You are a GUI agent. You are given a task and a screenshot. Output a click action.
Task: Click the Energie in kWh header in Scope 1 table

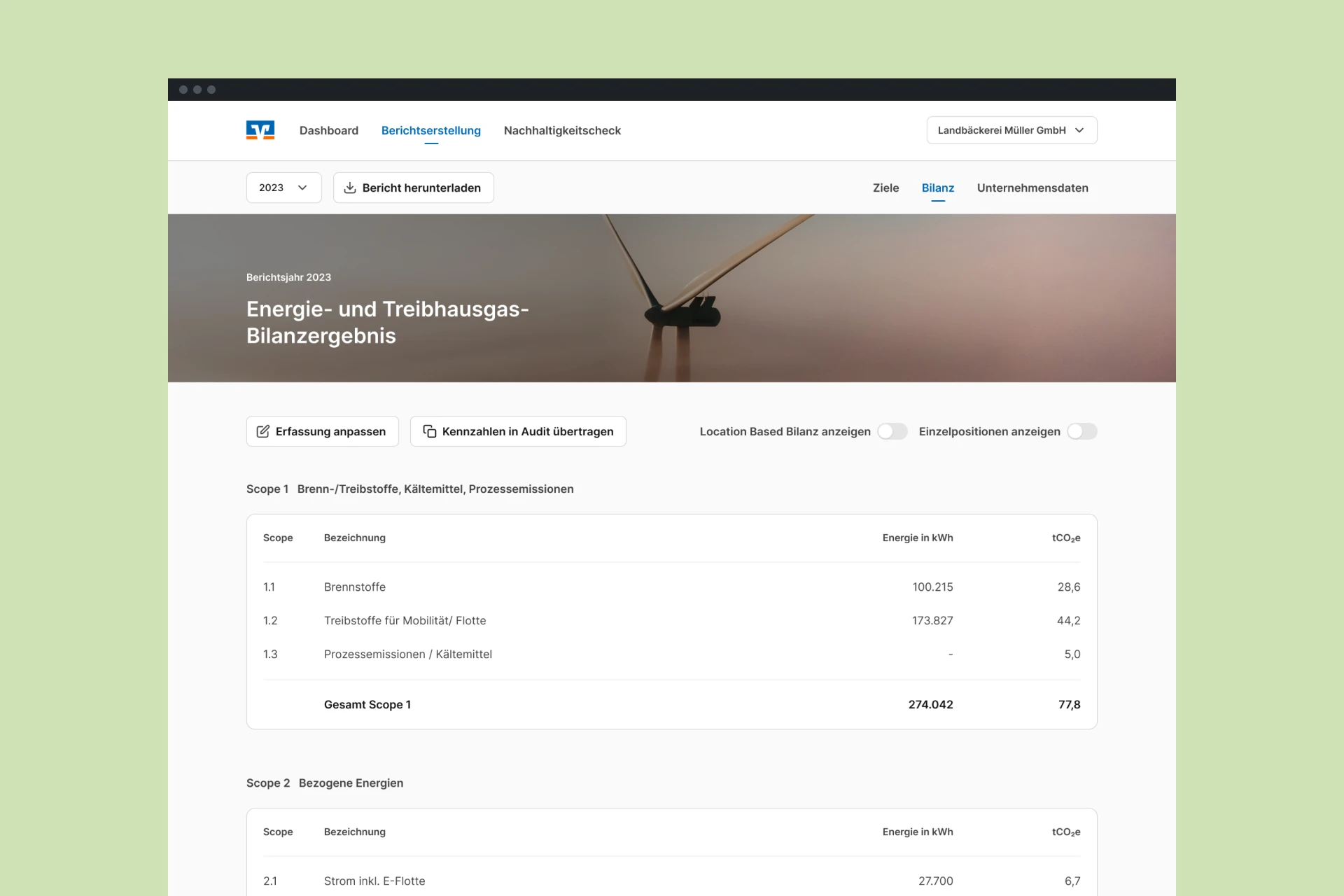click(x=918, y=538)
